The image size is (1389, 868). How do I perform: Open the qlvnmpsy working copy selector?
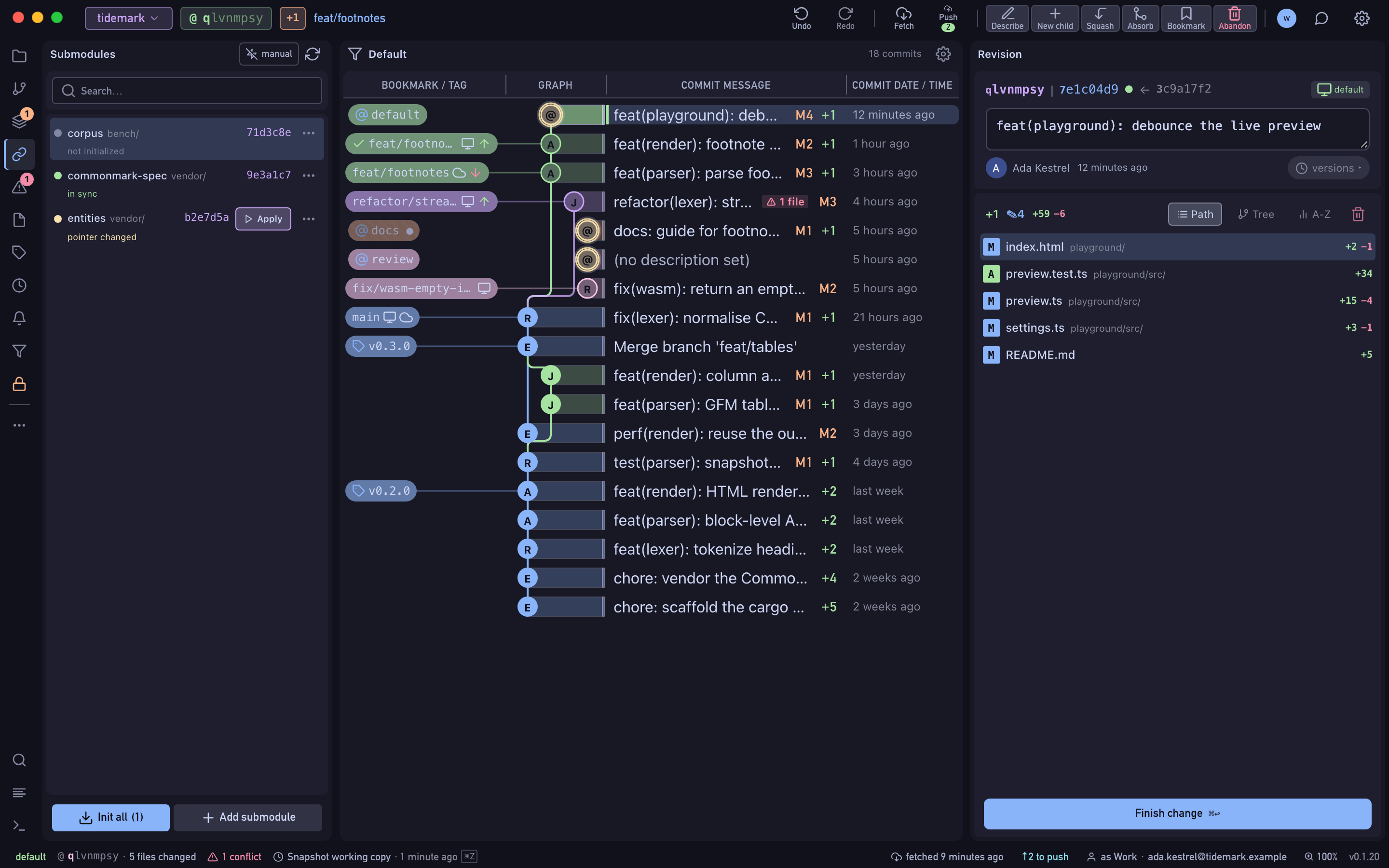[x=226, y=18]
